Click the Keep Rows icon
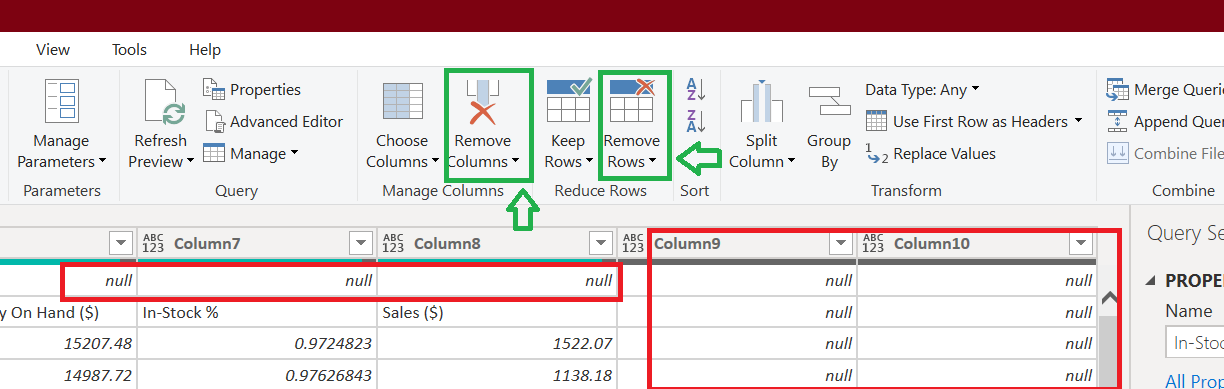 pyautogui.click(x=568, y=101)
